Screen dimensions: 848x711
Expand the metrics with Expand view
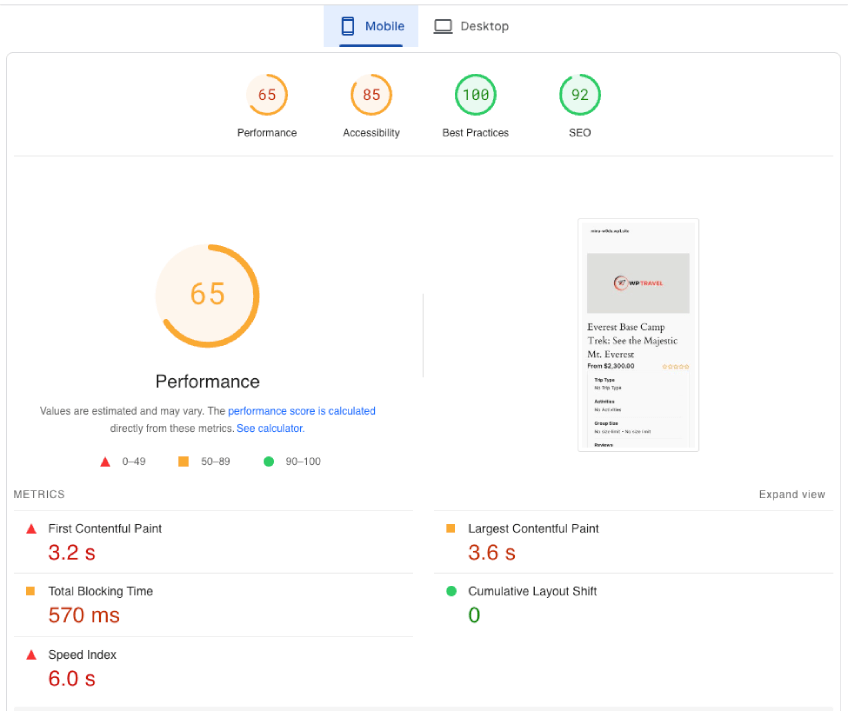pyautogui.click(x=792, y=494)
